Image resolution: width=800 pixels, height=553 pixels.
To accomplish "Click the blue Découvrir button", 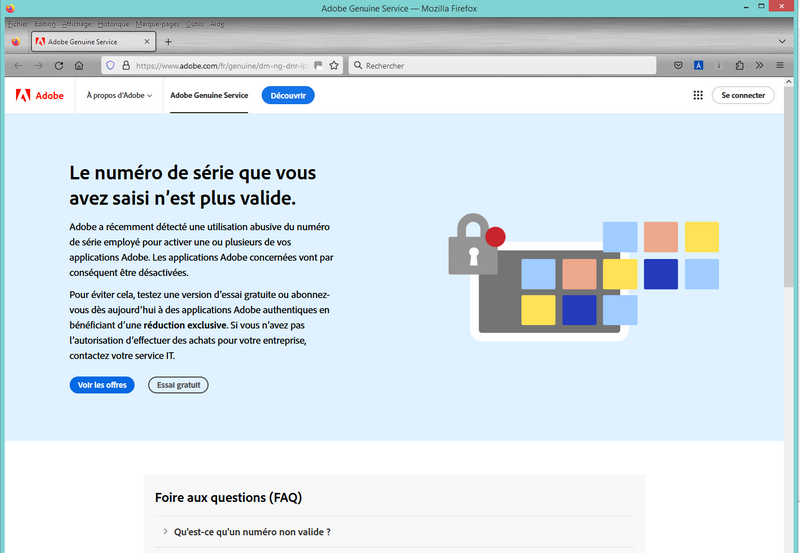I will pyautogui.click(x=288, y=95).
